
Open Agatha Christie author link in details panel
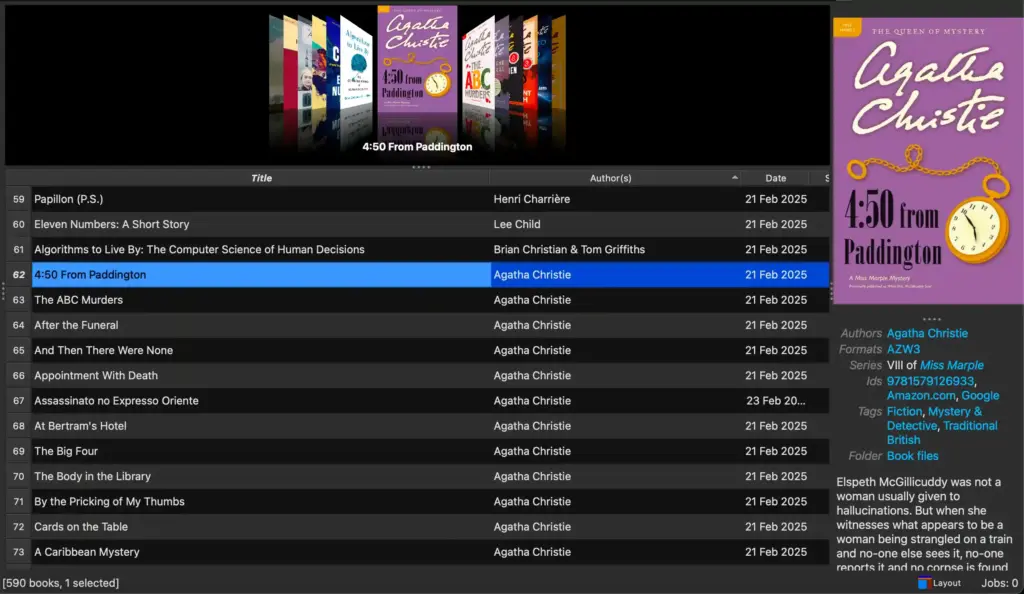point(927,333)
